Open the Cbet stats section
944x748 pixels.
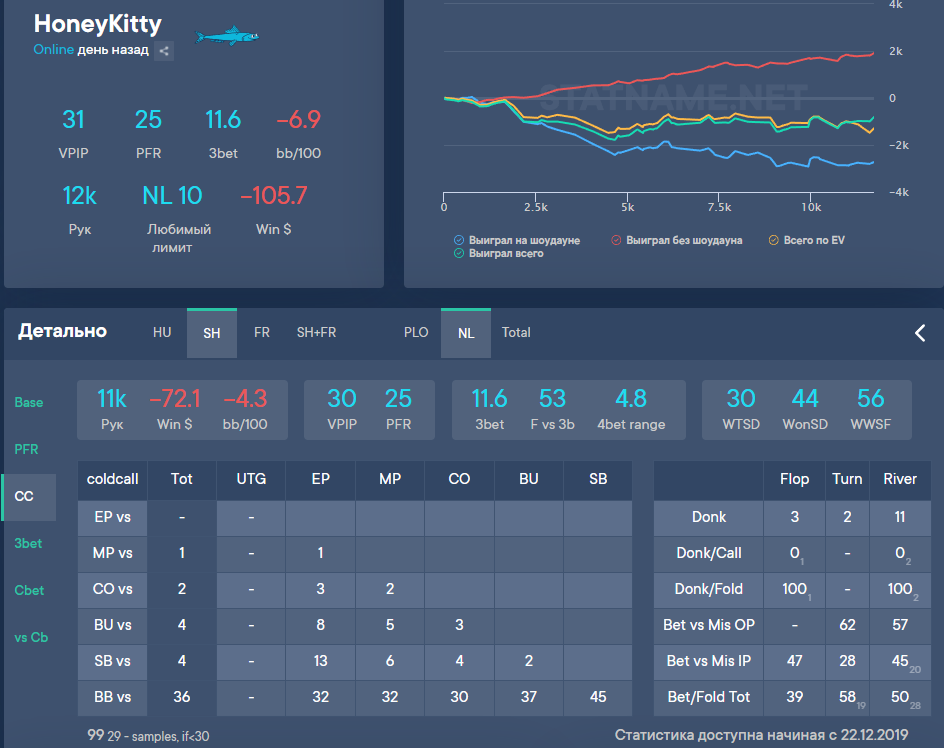point(29,590)
